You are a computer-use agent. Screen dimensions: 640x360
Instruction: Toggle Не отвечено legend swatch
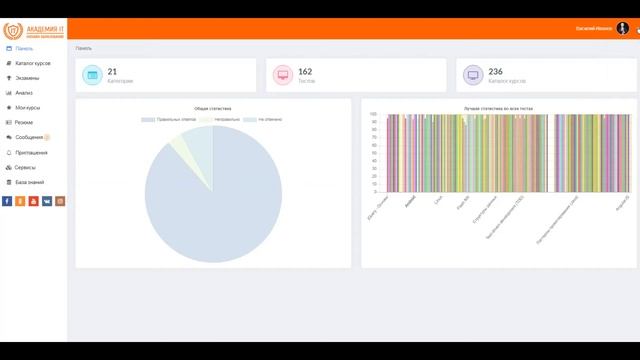250,120
